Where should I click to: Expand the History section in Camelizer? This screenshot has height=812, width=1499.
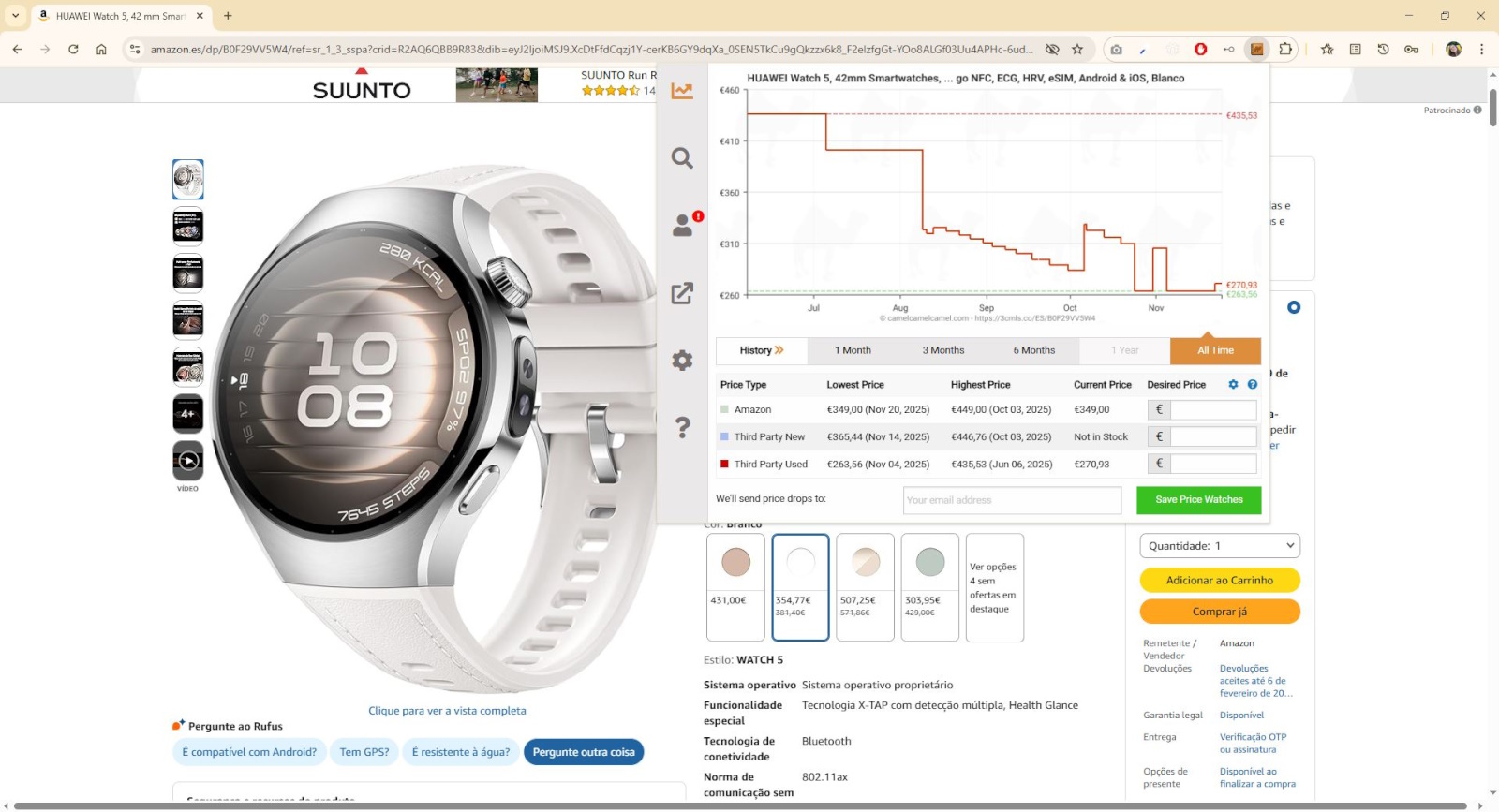tap(761, 350)
